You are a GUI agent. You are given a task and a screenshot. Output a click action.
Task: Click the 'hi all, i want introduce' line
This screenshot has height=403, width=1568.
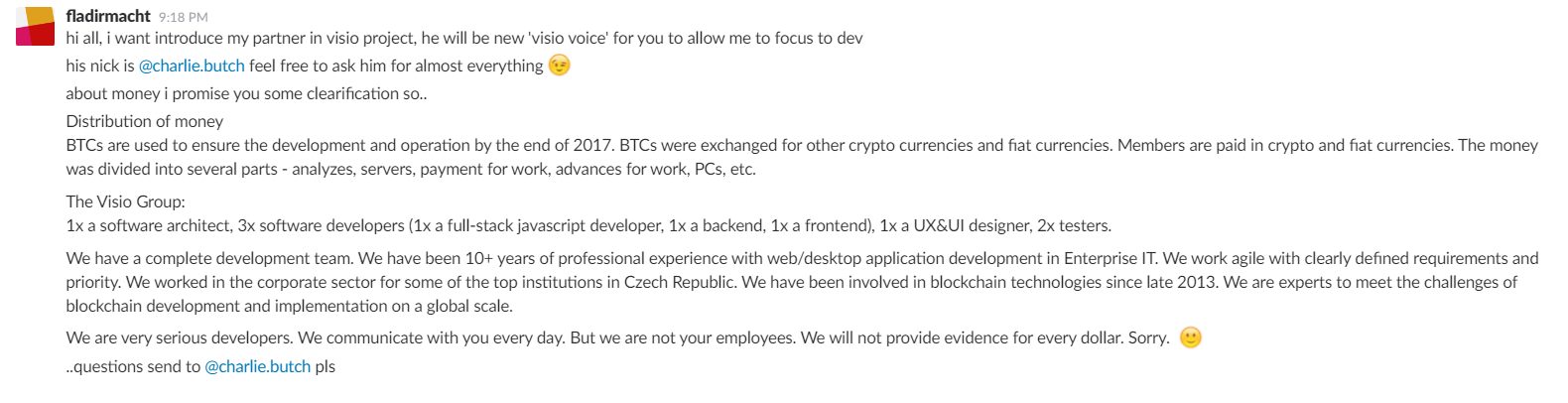pyautogui.click(x=464, y=38)
